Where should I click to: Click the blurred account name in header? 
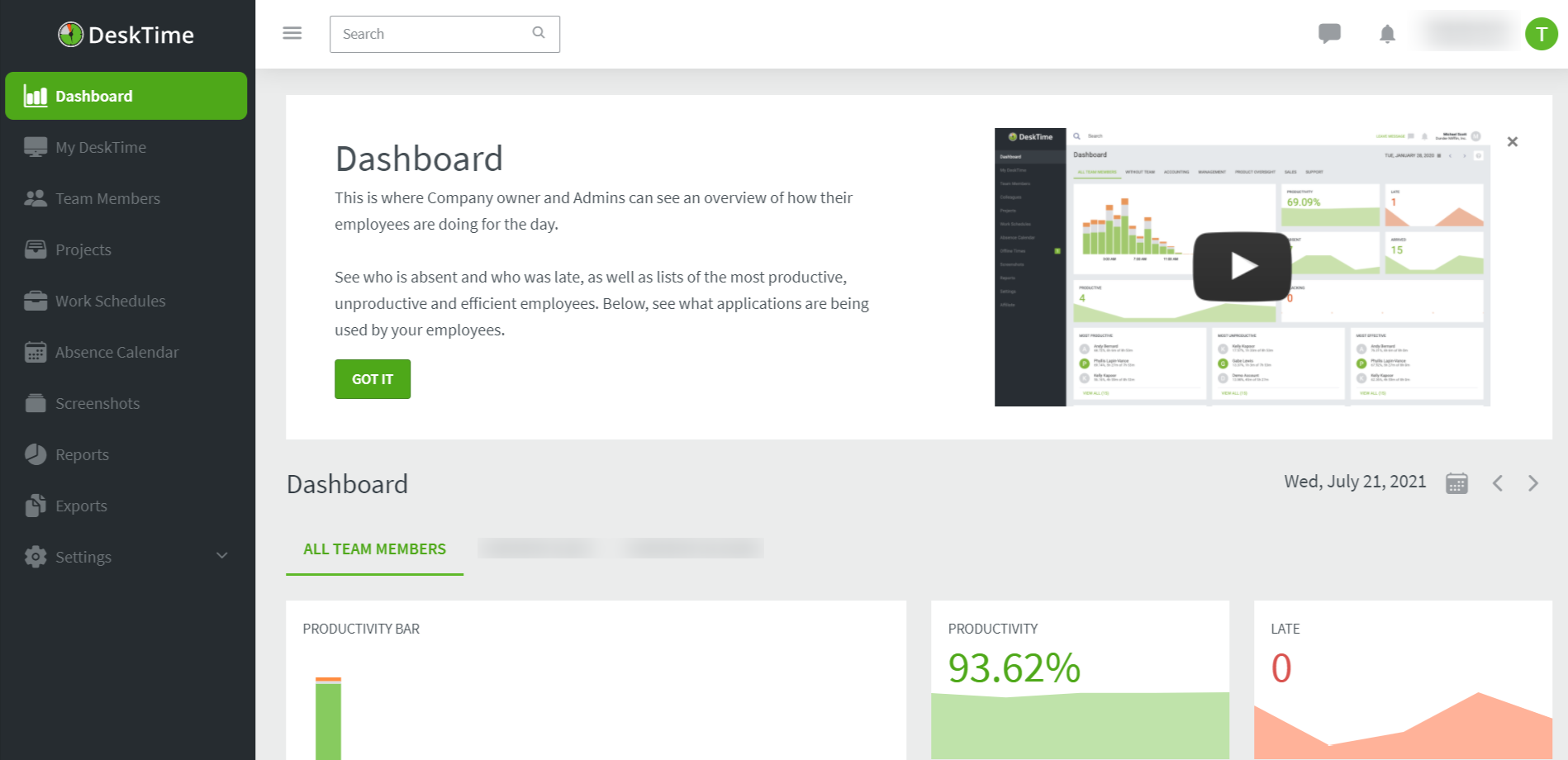[x=1468, y=32]
